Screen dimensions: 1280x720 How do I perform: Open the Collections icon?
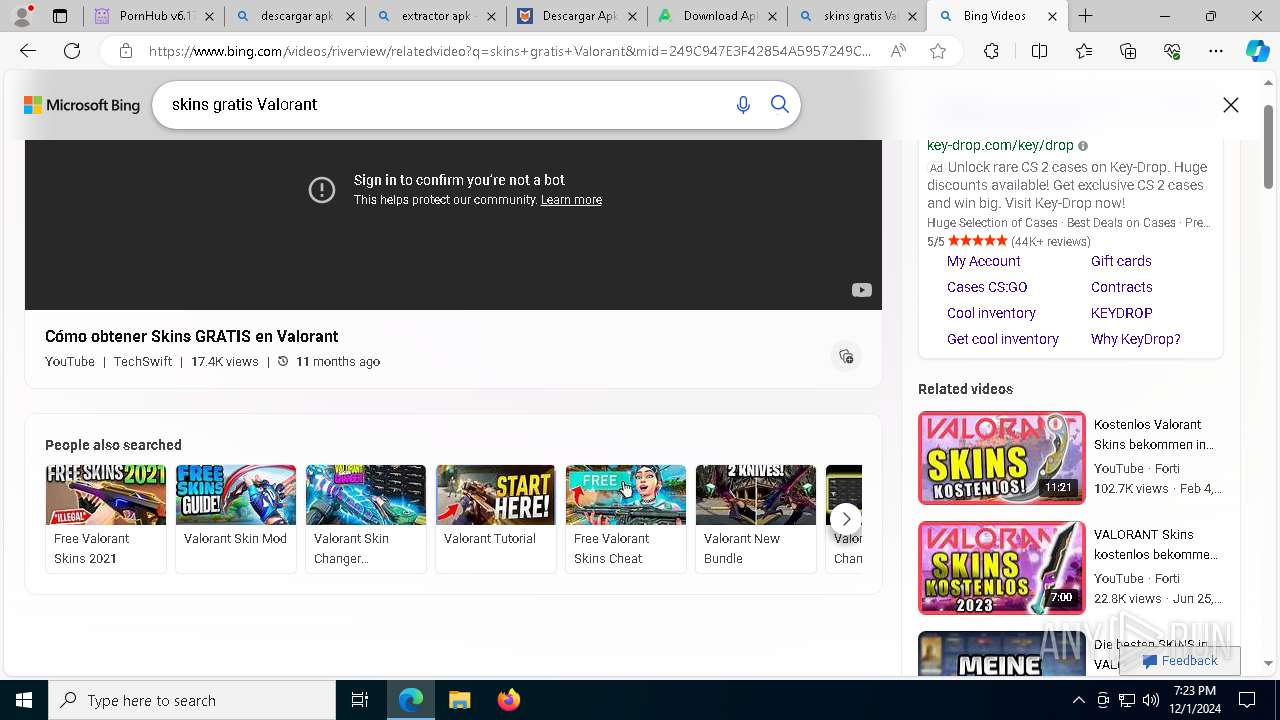pos(1128,51)
